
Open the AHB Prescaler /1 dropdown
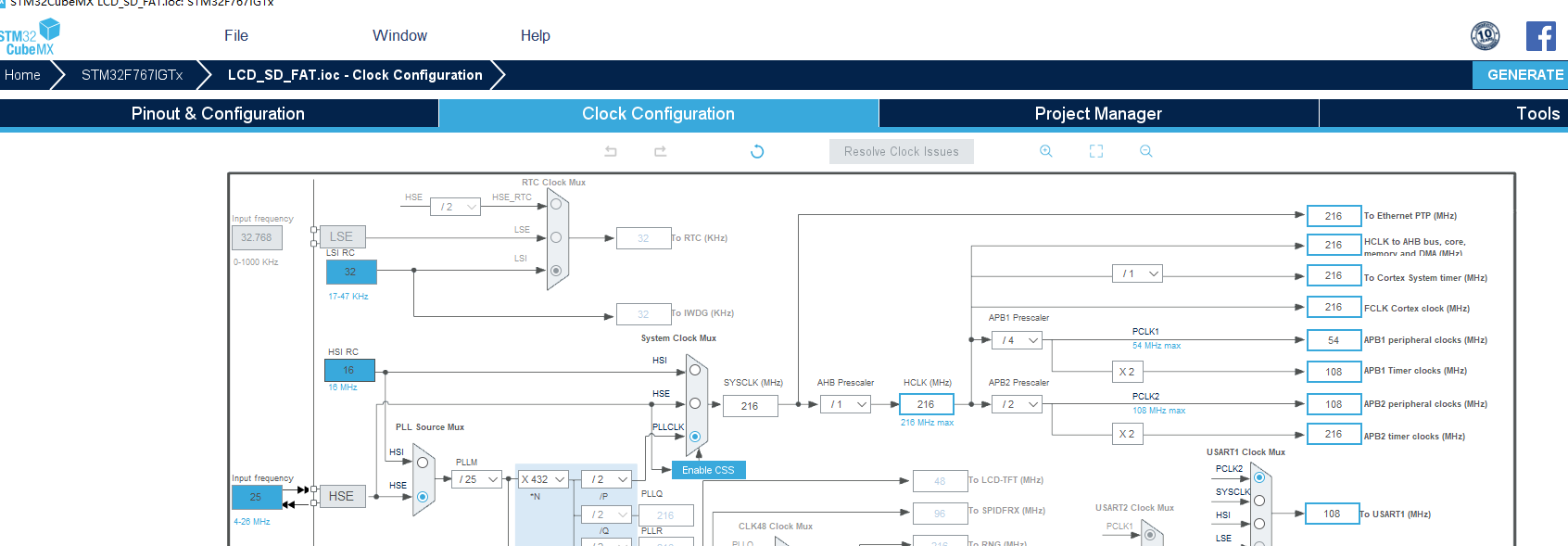tap(845, 404)
